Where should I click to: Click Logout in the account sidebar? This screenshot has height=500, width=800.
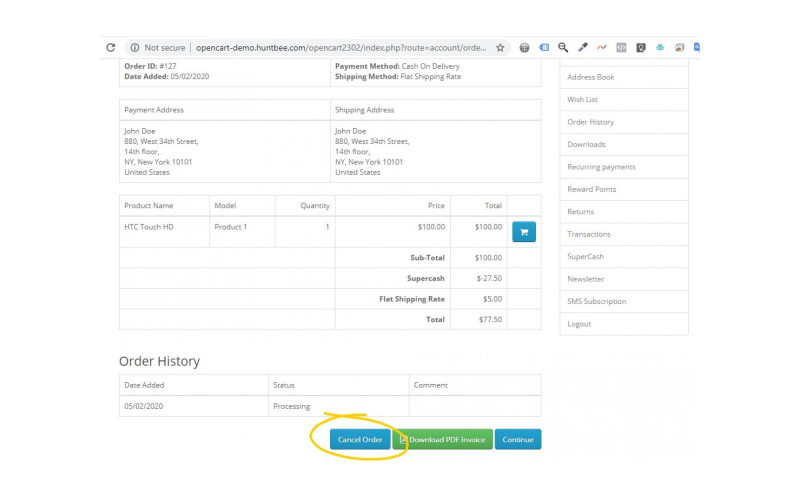[579, 324]
